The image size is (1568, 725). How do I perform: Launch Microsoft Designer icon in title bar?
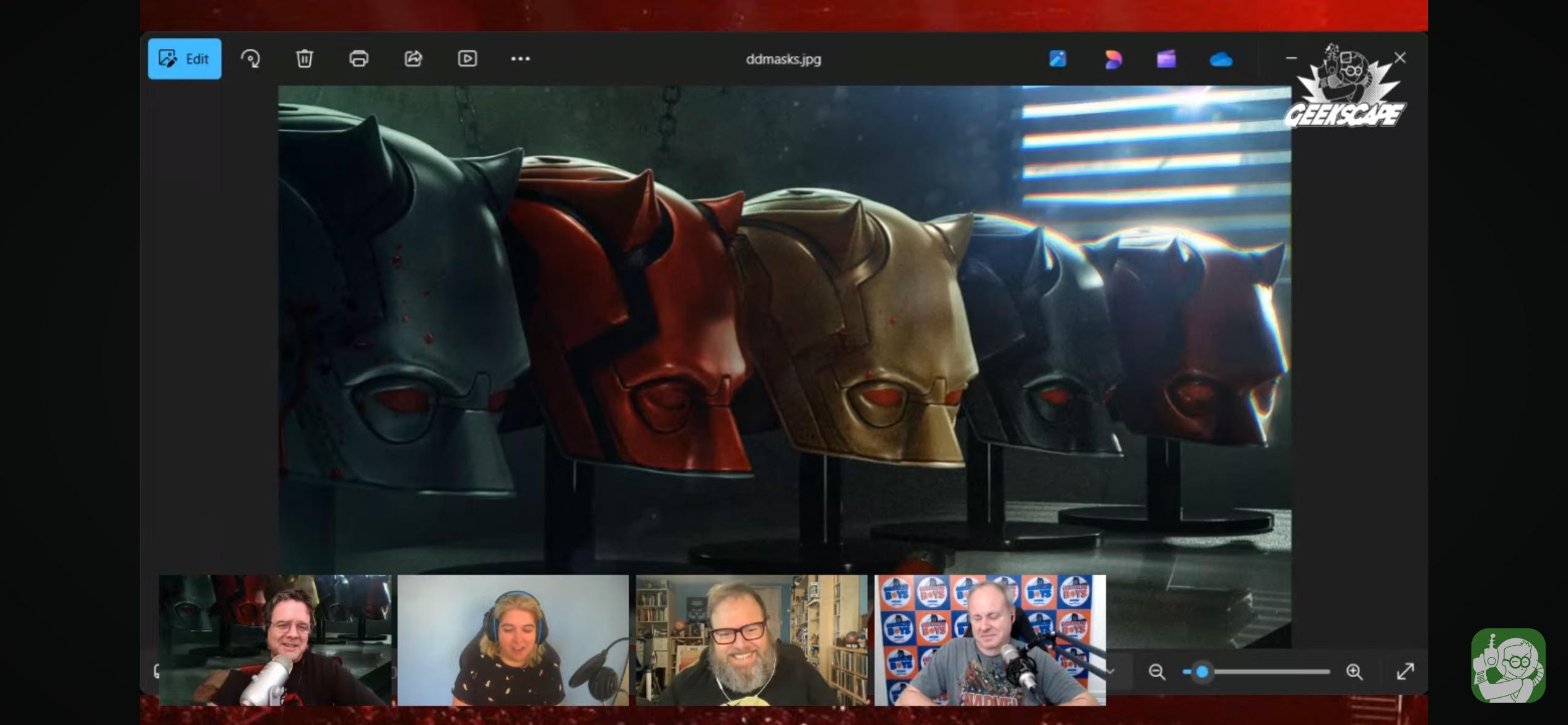coord(1113,59)
